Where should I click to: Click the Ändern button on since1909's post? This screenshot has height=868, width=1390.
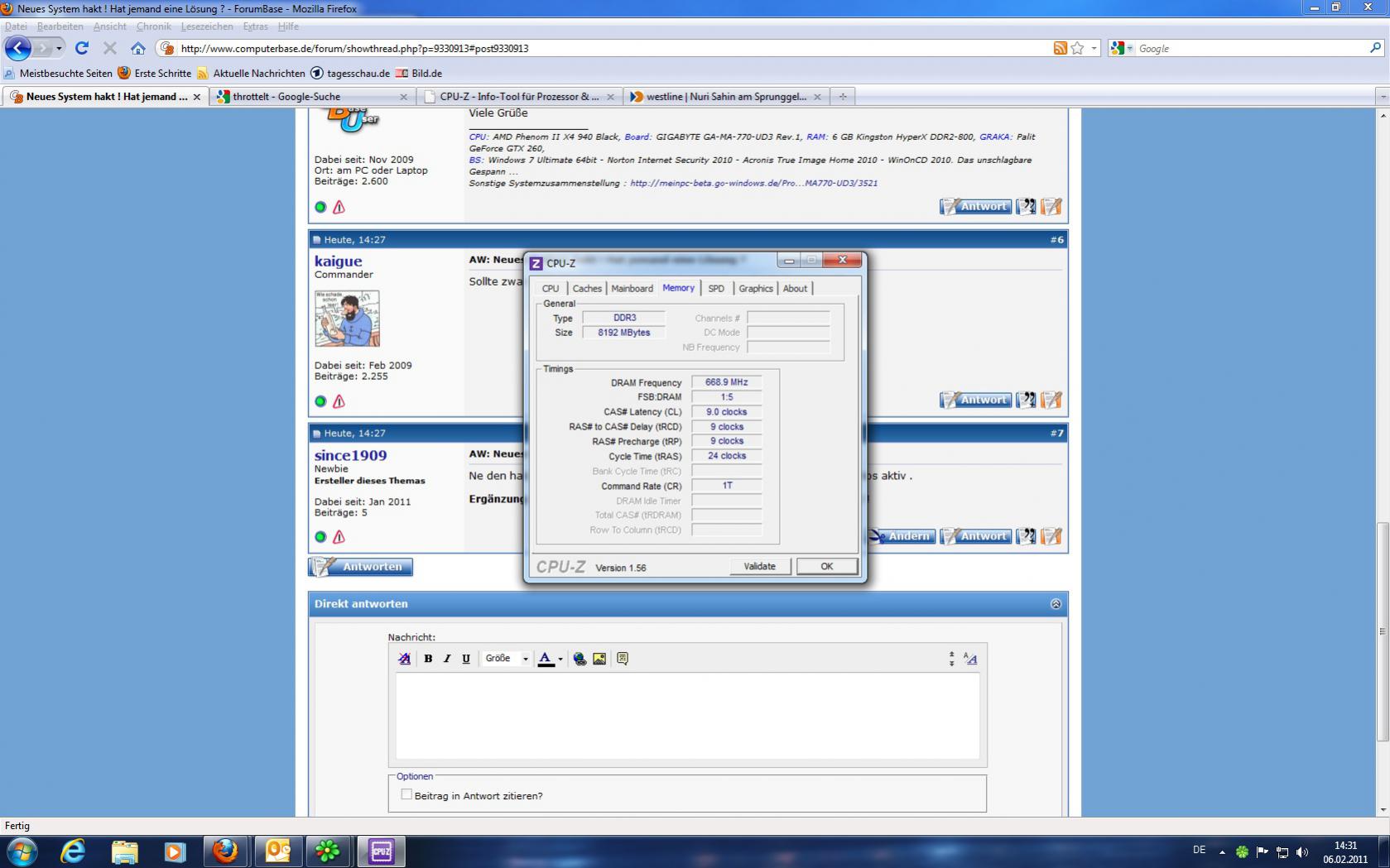tap(902, 536)
